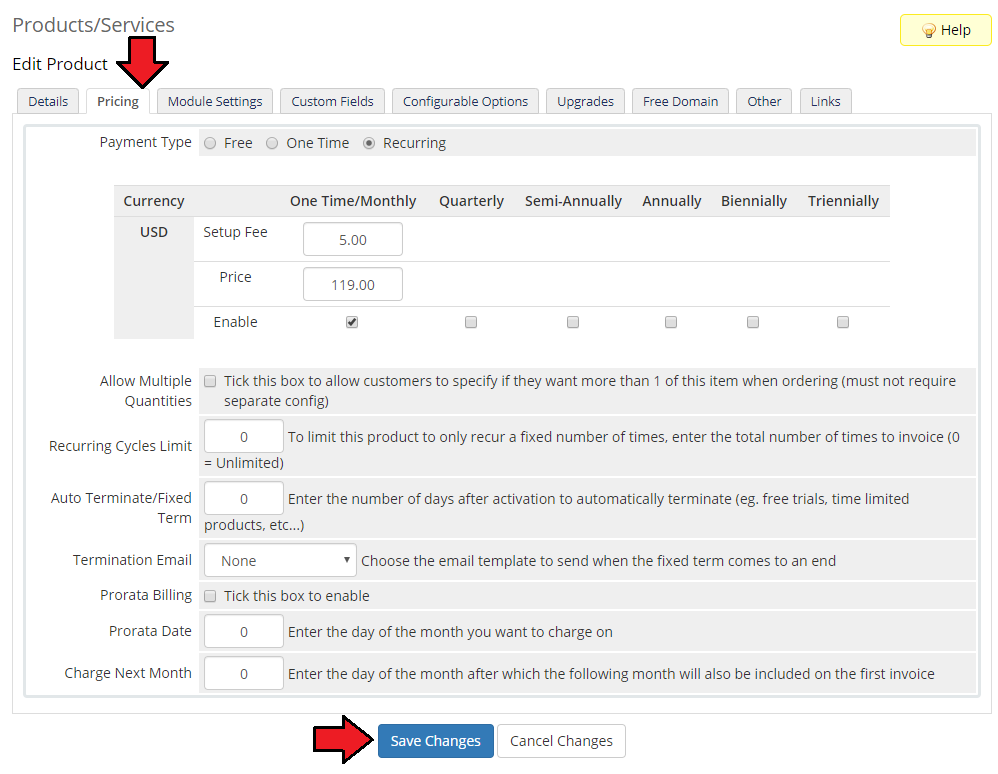Screen dimensions: 998x774
Task: Tick the Prorata Billing checkbox
Action: (210, 596)
